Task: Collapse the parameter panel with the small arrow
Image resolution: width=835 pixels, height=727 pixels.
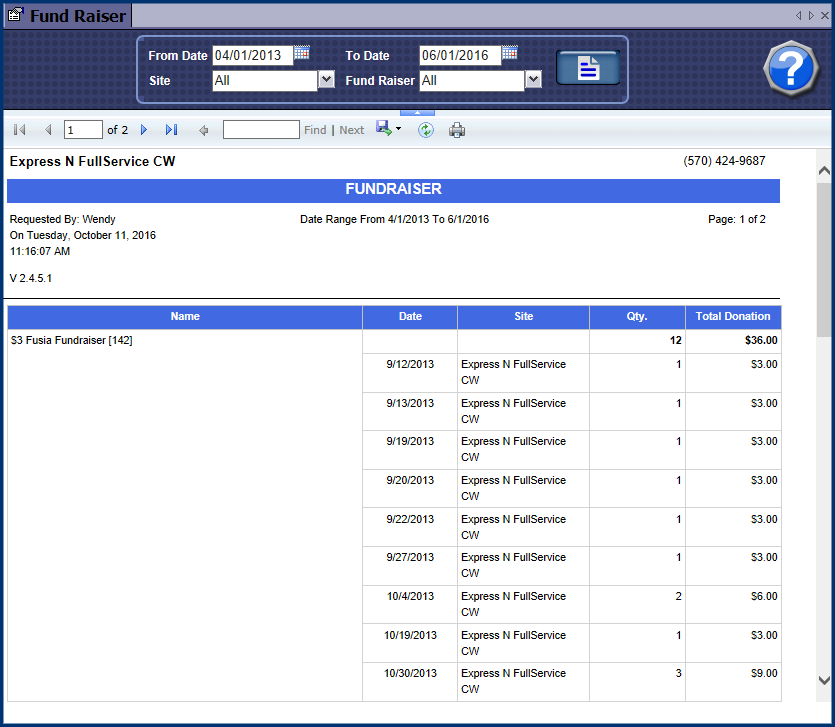Action: 417,113
